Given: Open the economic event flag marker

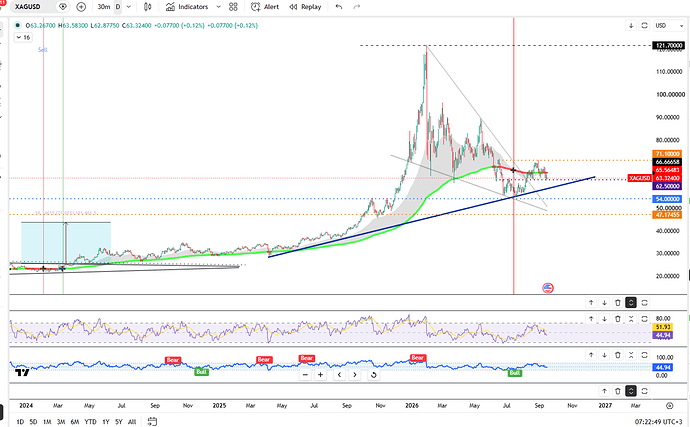Looking at the screenshot, I should tap(548, 288).
